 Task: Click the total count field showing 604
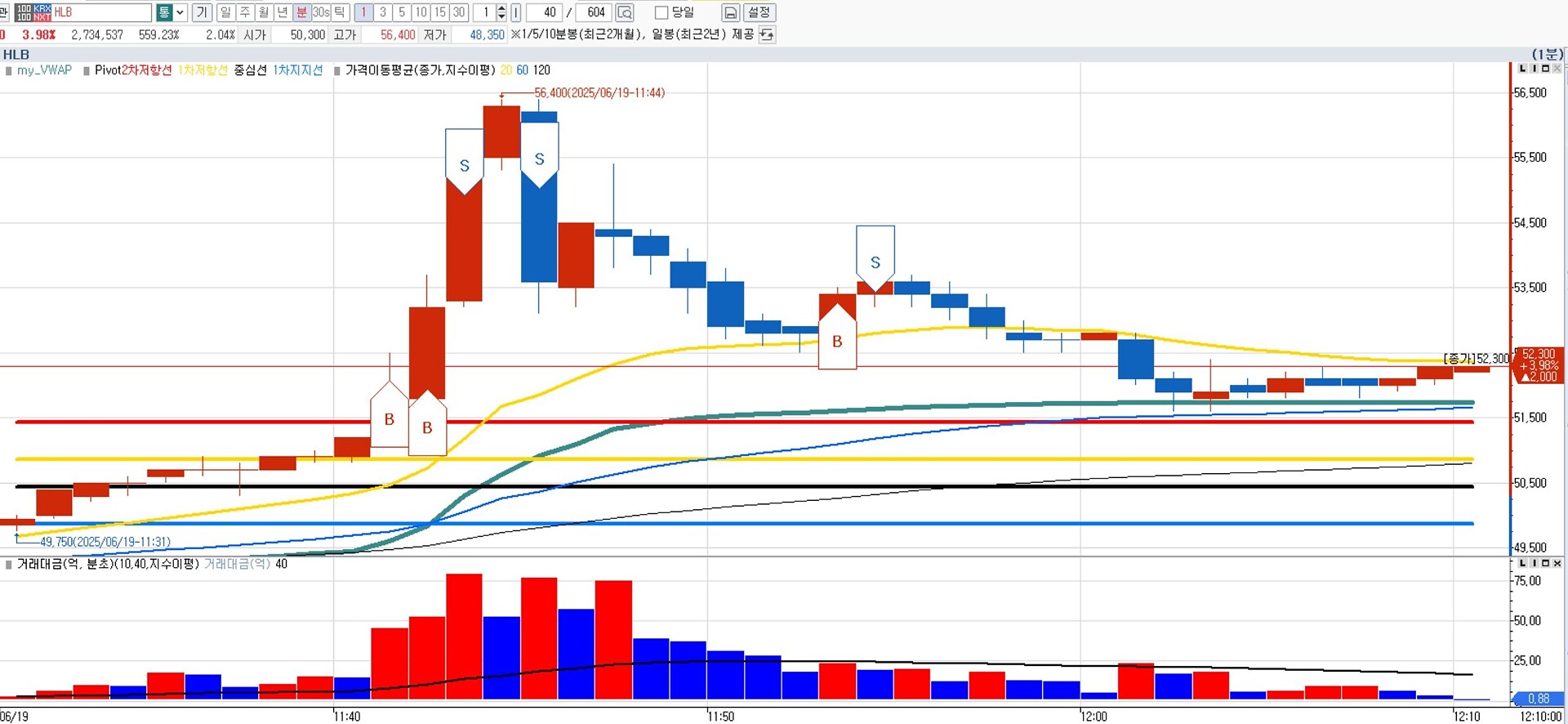tap(594, 12)
